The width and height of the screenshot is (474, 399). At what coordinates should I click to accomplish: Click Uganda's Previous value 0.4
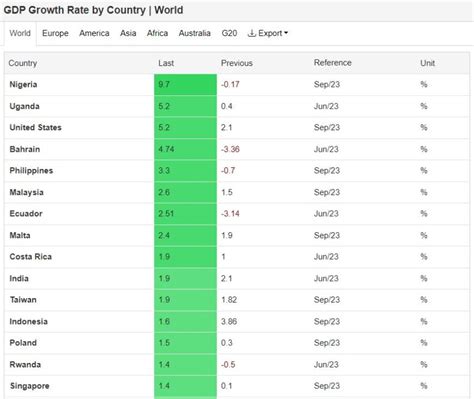pos(227,106)
